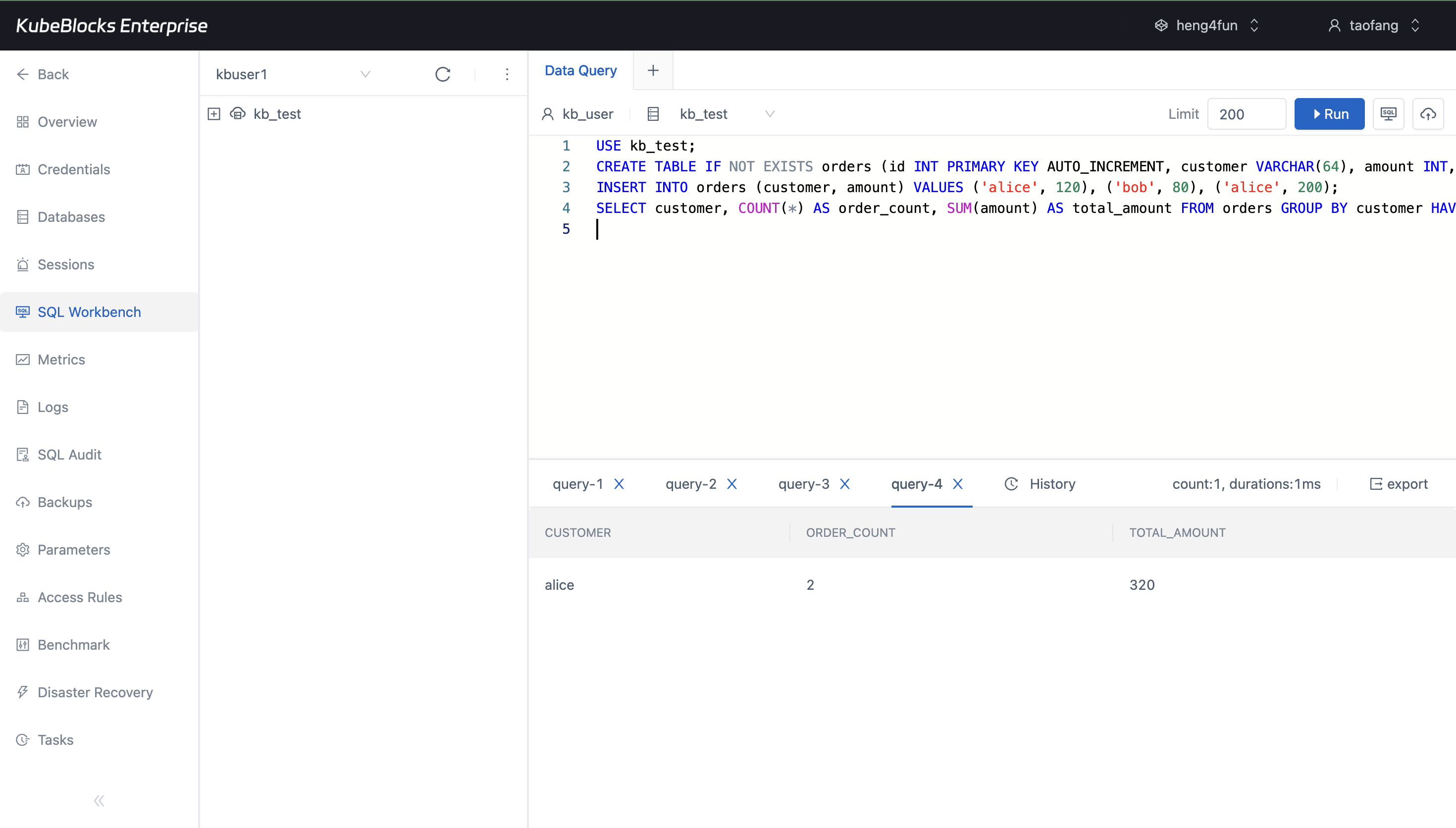Select the SQL Workbench sidebar icon

(23, 311)
